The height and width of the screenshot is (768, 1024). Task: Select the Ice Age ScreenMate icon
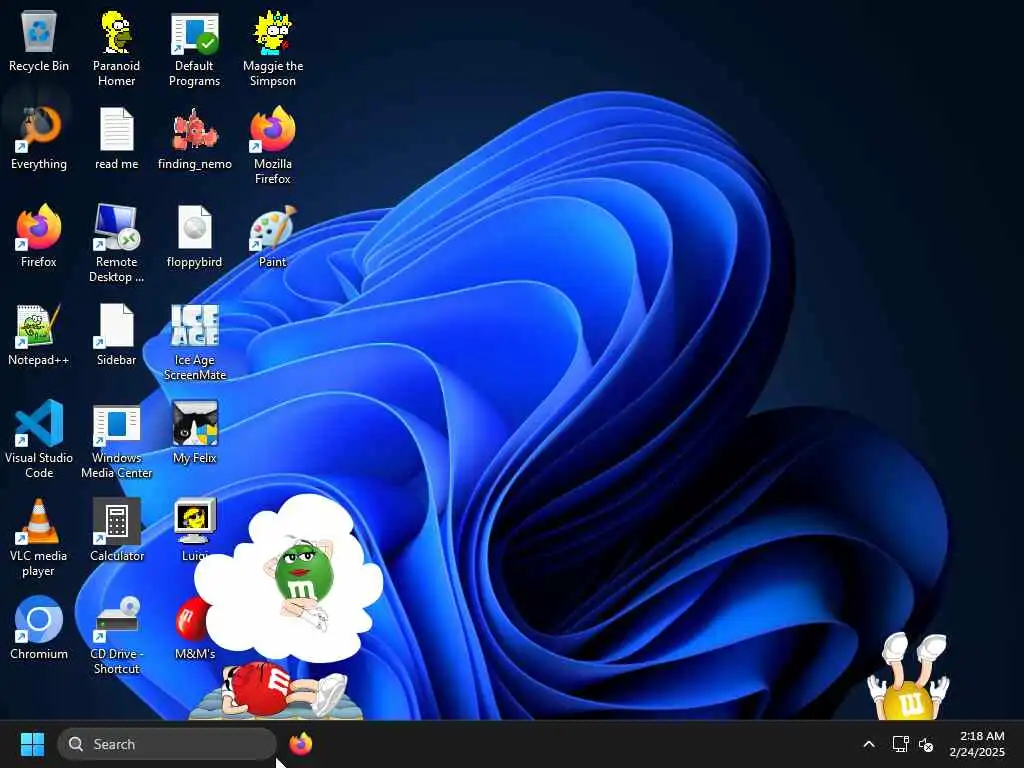[x=195, y=342]
